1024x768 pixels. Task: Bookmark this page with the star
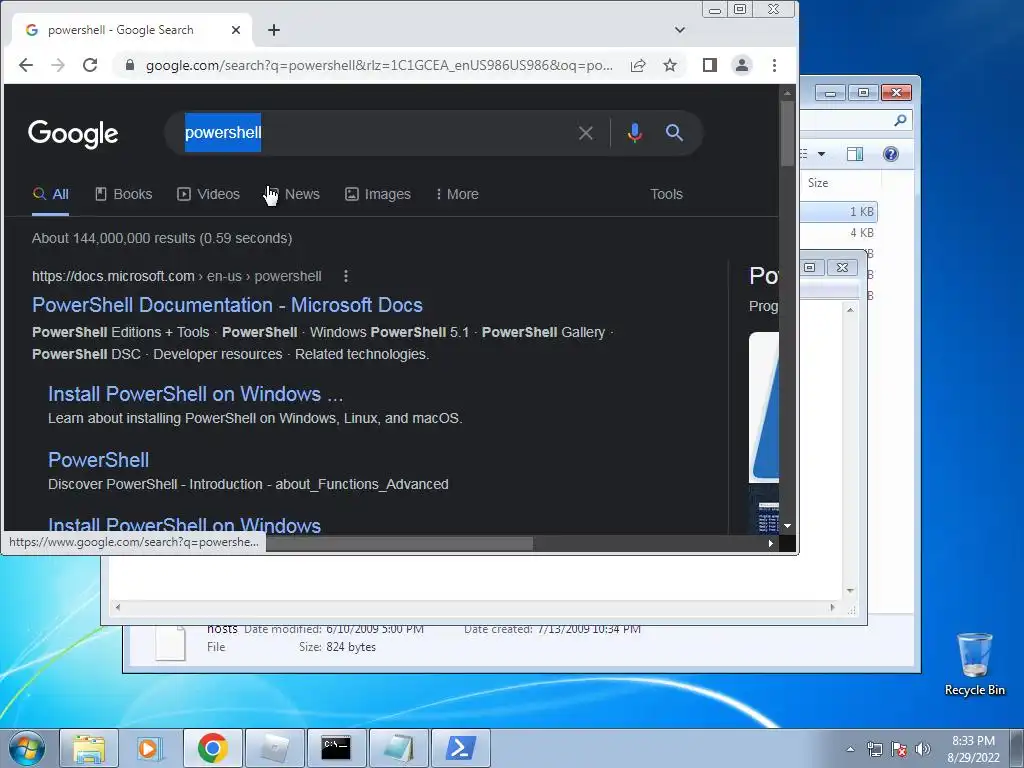(670, 65)
